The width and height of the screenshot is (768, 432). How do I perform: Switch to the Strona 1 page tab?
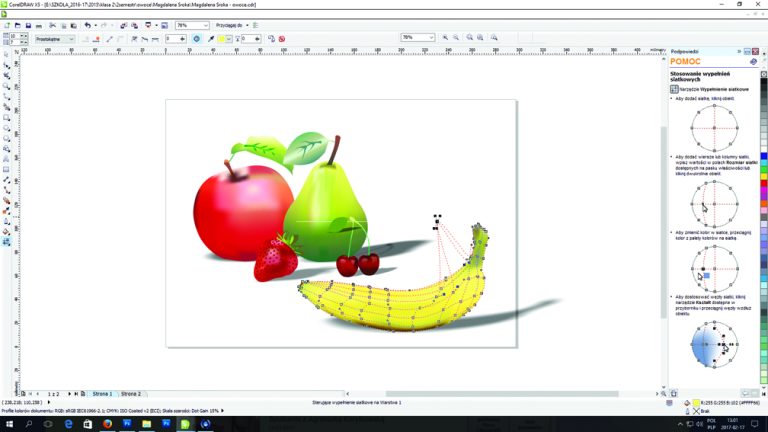pyautogui.click(x=102, y=394)
